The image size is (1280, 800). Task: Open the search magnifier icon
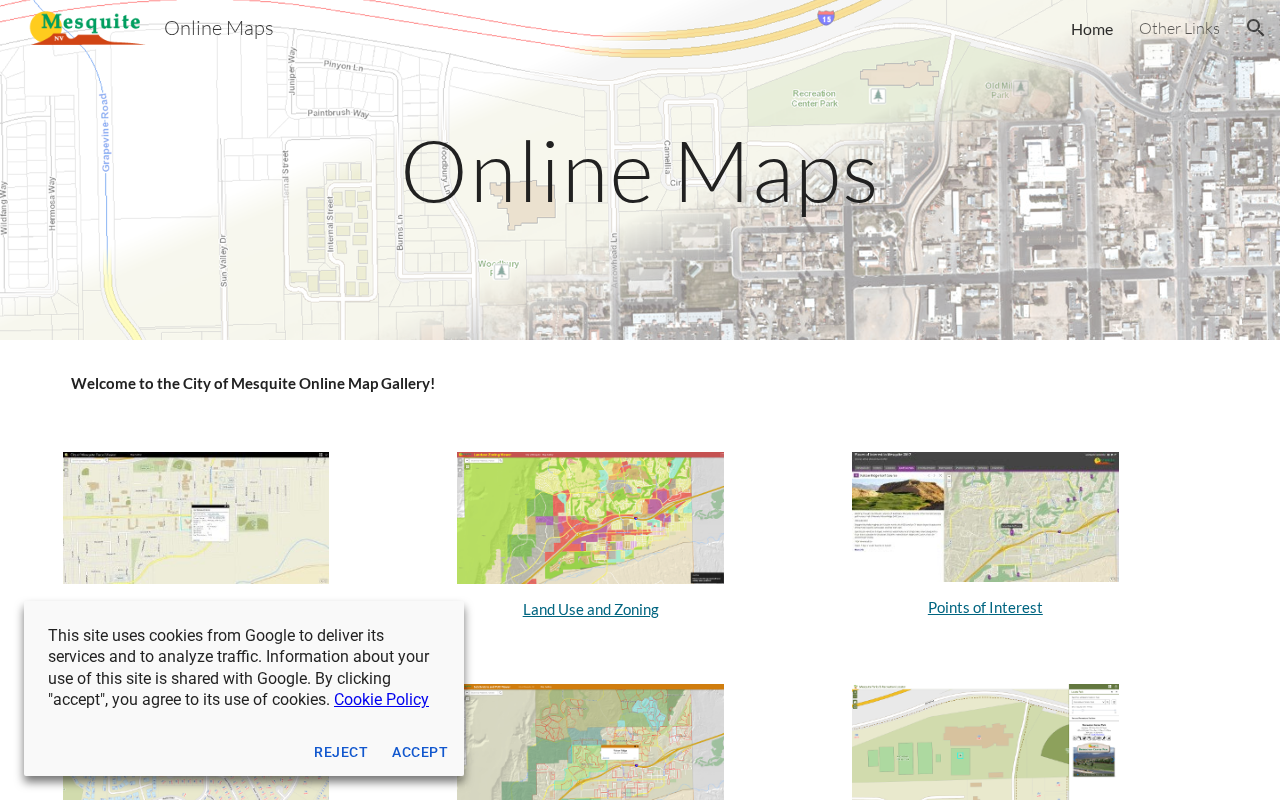coord(1255,28)
